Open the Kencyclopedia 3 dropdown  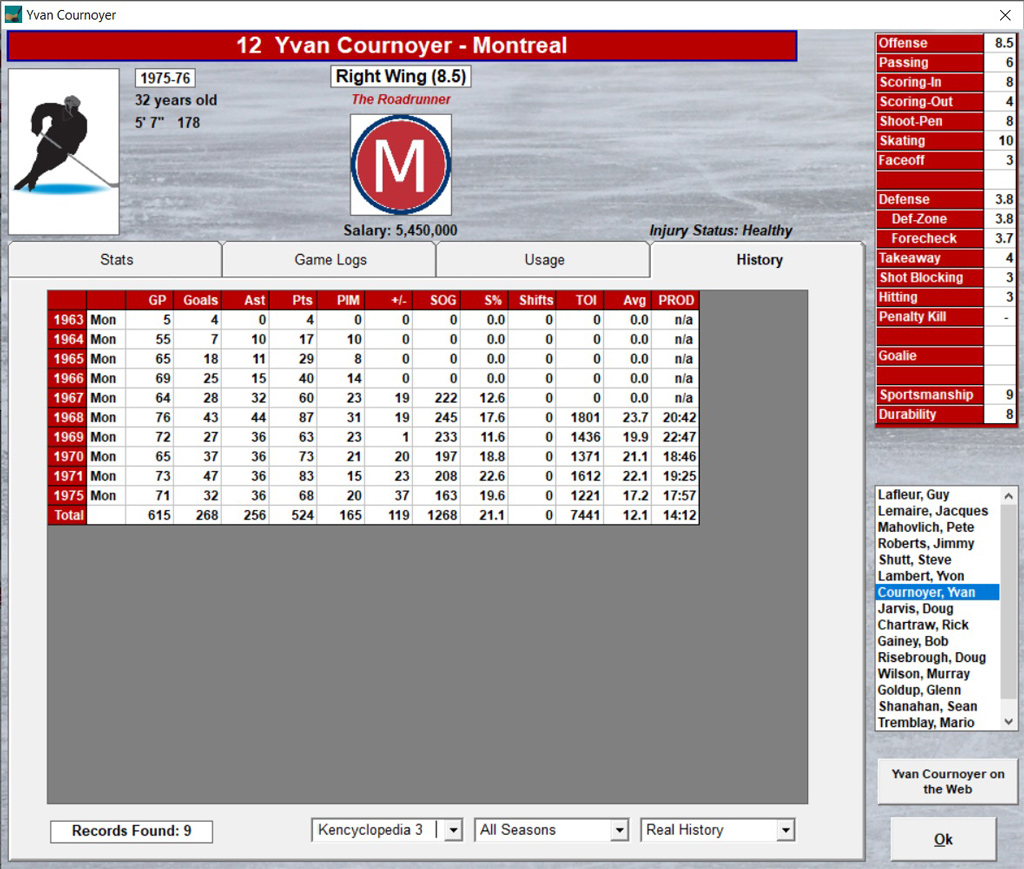tap(453, 830)
